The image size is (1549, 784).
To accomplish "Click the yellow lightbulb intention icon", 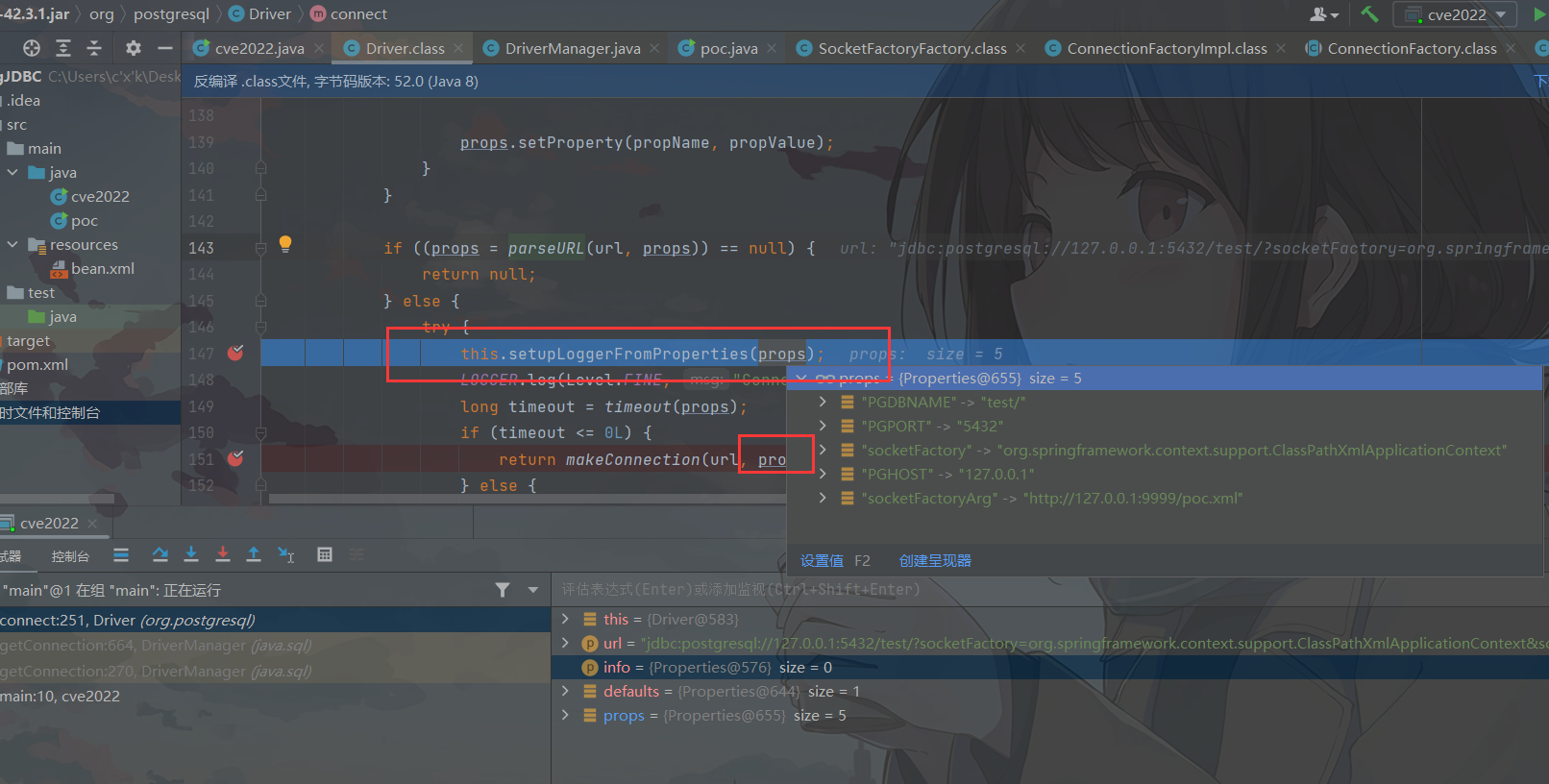I will tap(285, 244).
